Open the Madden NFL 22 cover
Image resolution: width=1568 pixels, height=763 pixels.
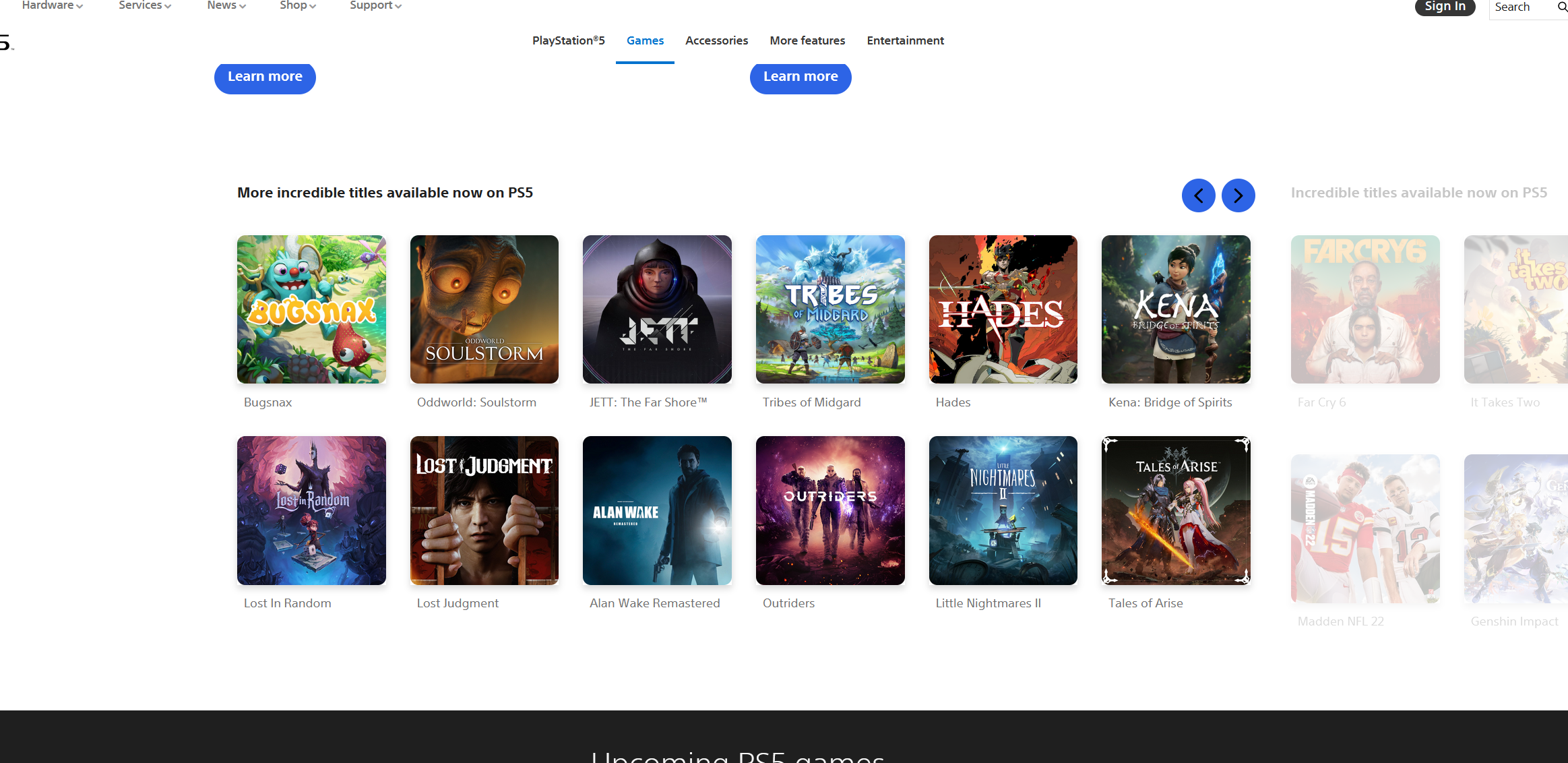(1365, 528)
